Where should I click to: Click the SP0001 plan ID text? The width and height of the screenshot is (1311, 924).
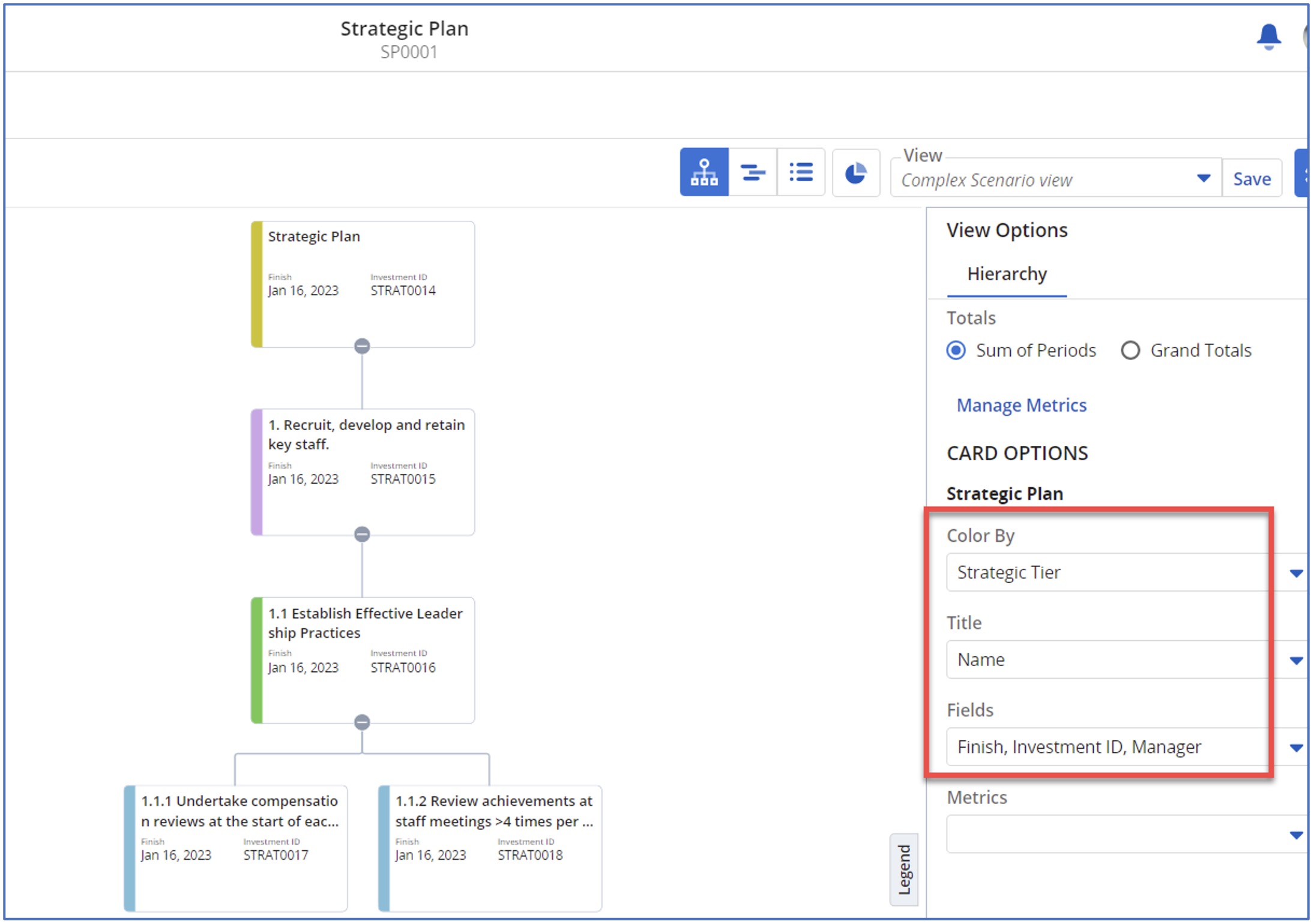(409, 52)
